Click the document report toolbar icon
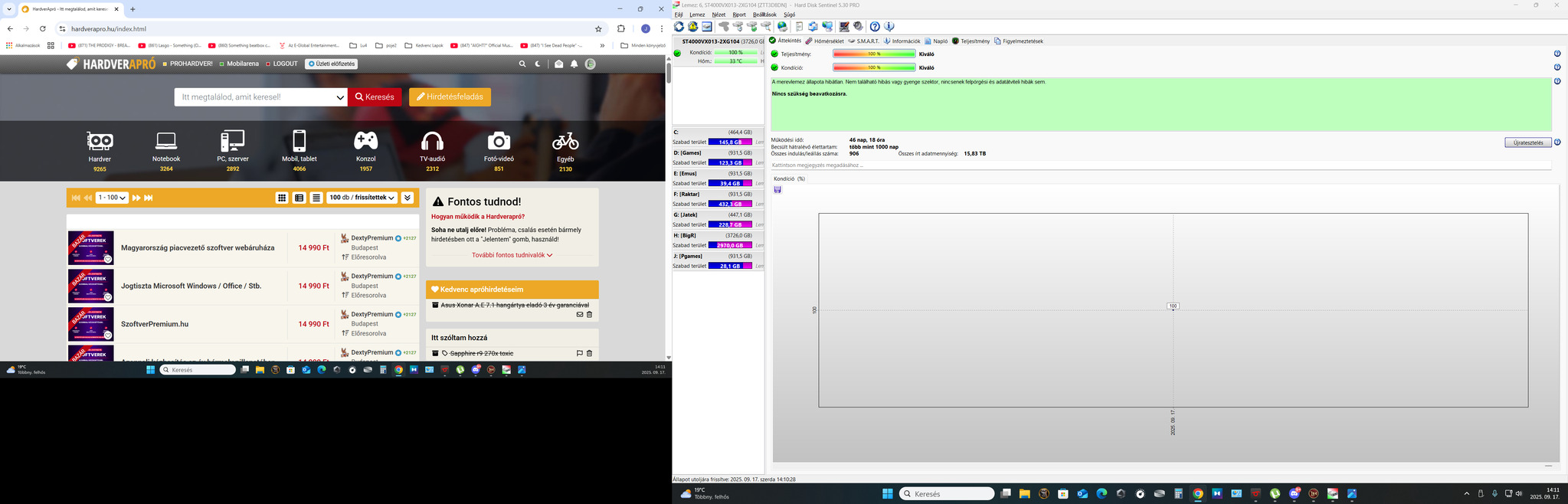This screenshot has height=504, width=1568. [799, 27]
